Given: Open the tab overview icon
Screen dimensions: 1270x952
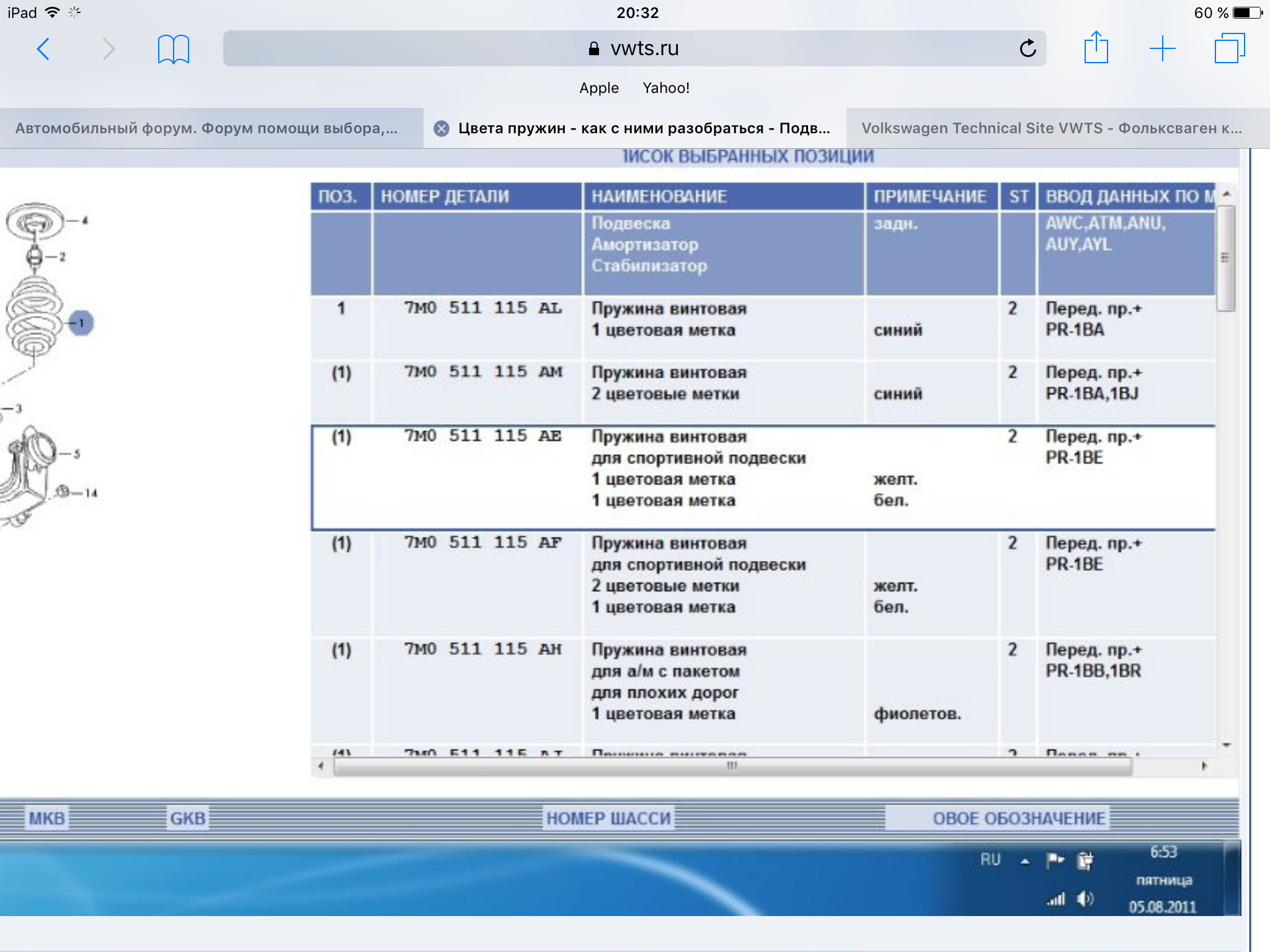Looking at the screenshot, I should [1229, 48].
